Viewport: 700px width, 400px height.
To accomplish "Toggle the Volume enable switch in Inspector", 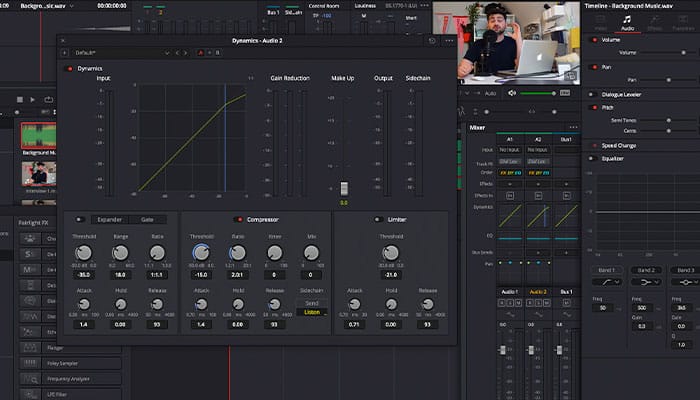I will pyautogui.click(x=594, y=40).
